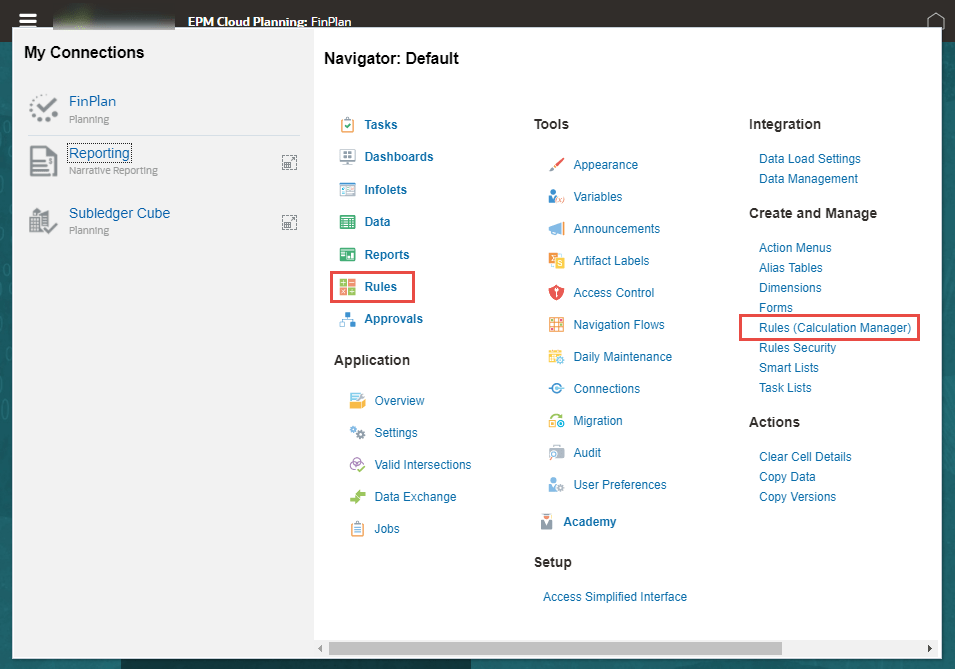Select the Tasks icon

coord(347,124)
